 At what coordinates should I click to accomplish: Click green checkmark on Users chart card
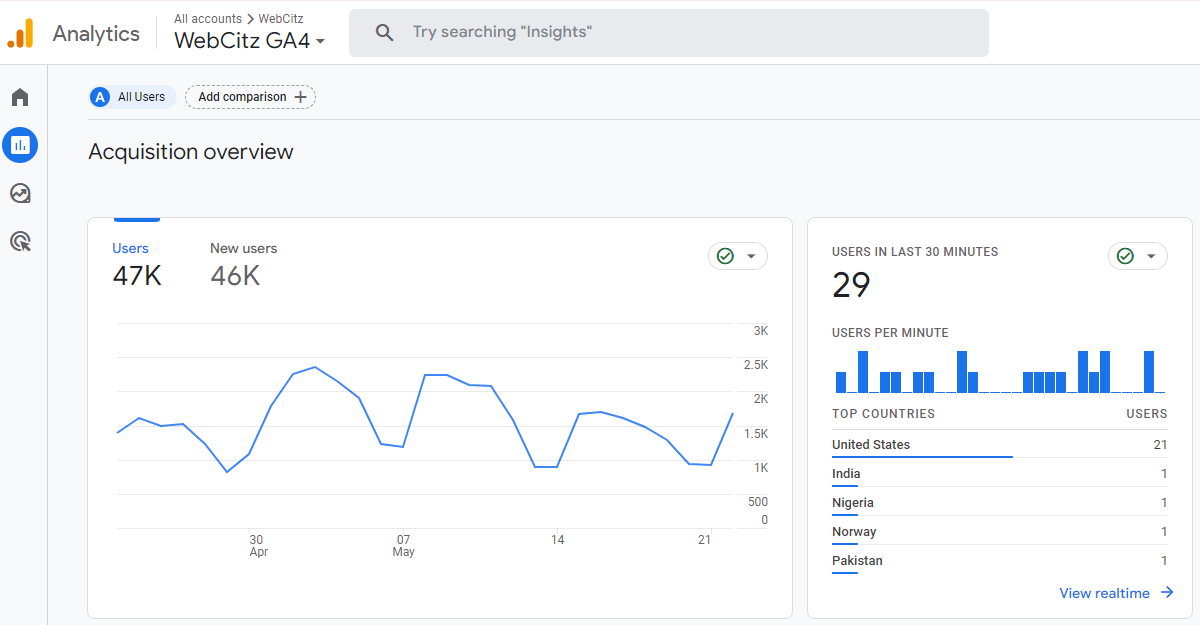pyautogui.click(x=726, y=256)
